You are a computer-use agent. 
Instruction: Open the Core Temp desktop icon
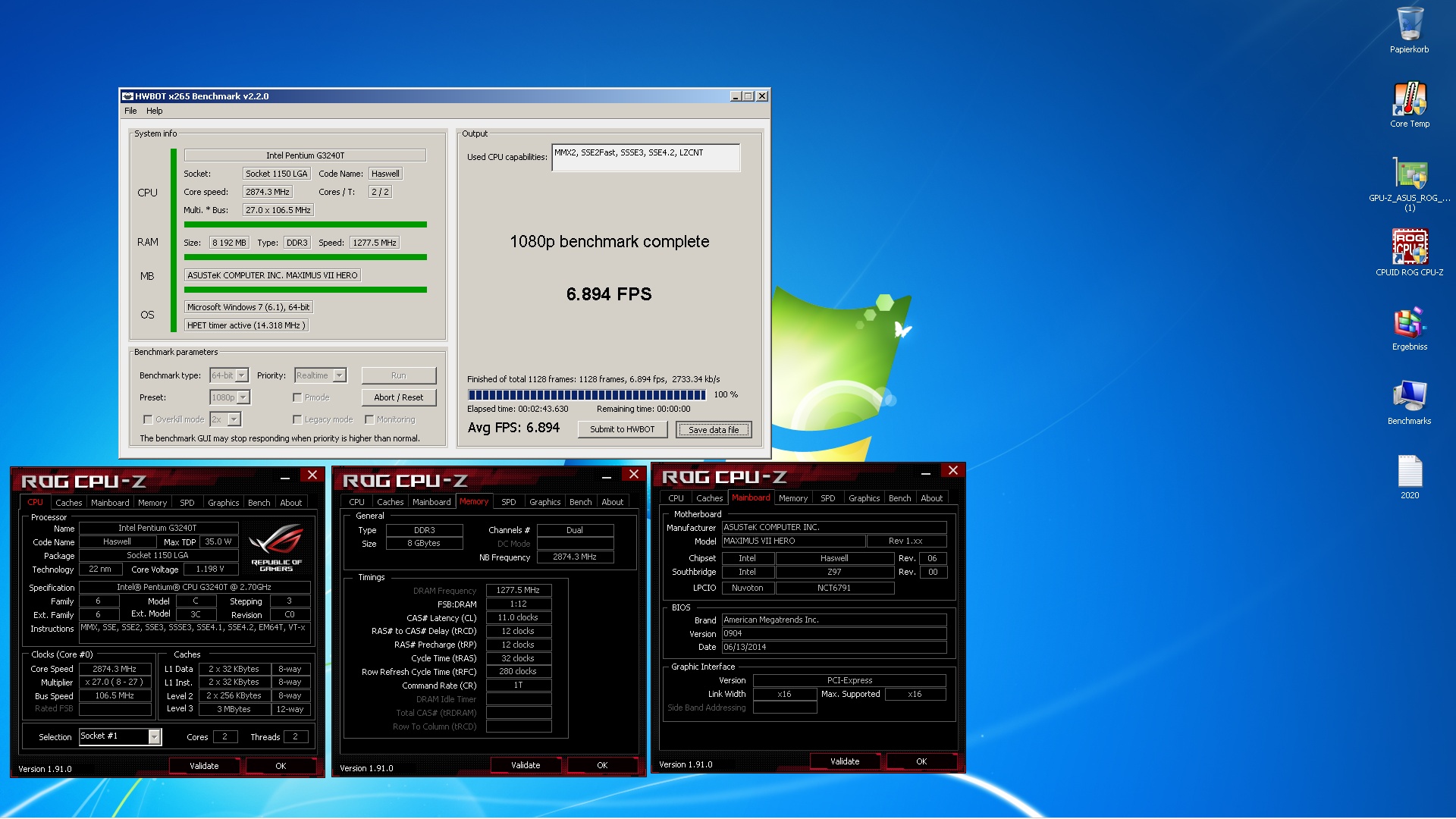coord(1409,104)
